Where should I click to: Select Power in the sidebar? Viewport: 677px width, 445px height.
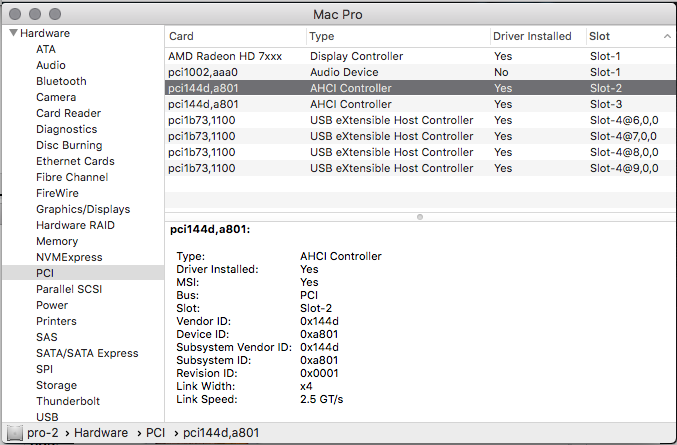[52, 305]
